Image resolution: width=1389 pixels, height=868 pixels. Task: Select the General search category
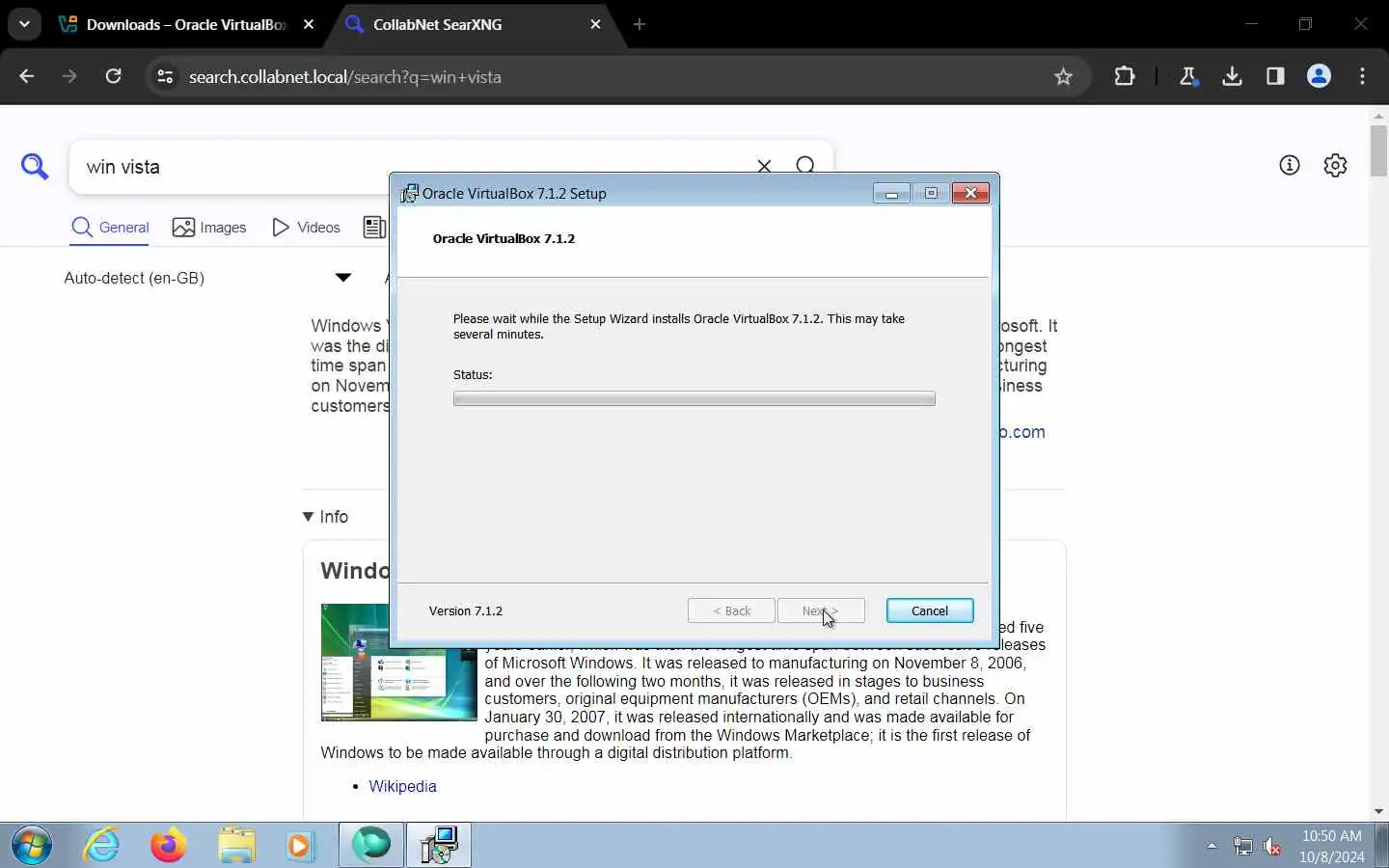click(x=111, y=228)
